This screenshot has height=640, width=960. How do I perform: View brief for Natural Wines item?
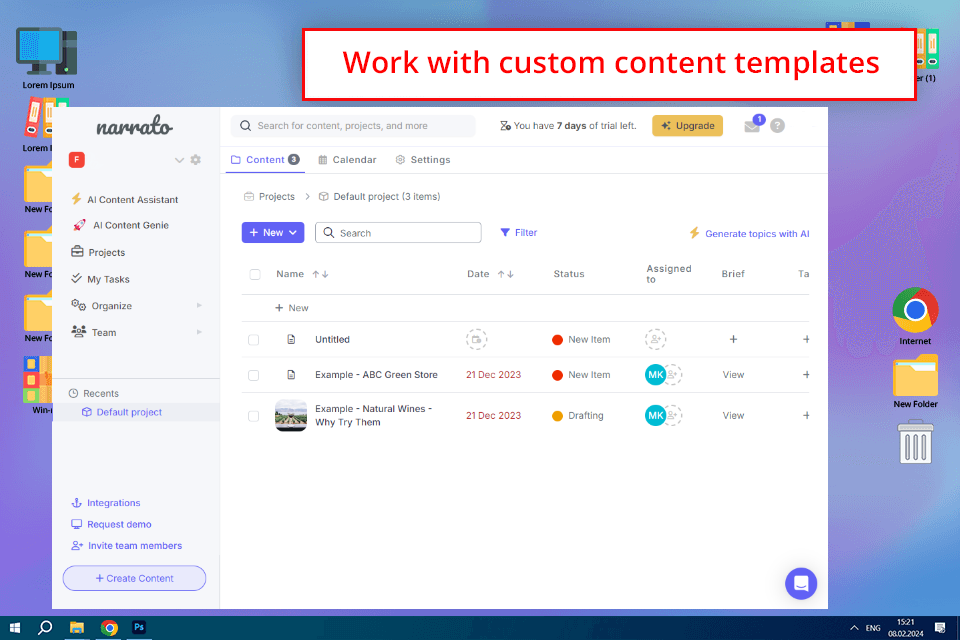(733, 416)
